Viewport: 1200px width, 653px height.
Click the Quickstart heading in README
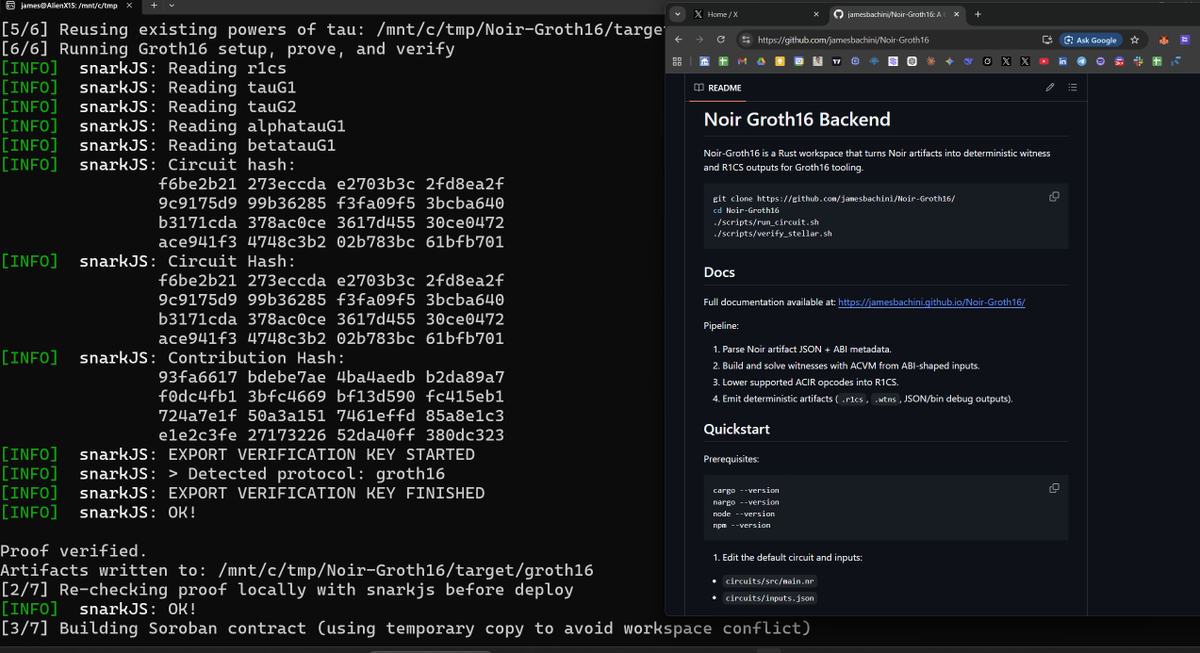click(737, 429)
